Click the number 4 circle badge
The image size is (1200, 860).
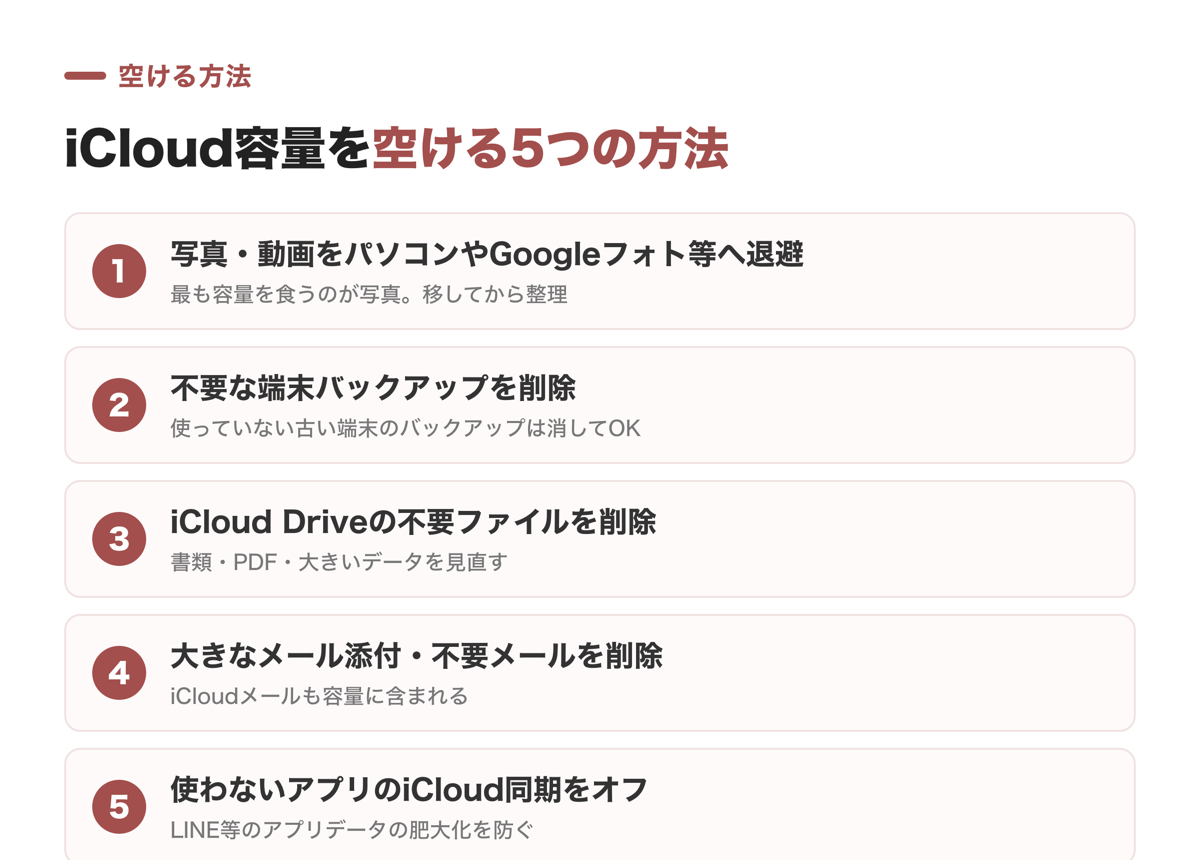119,673
